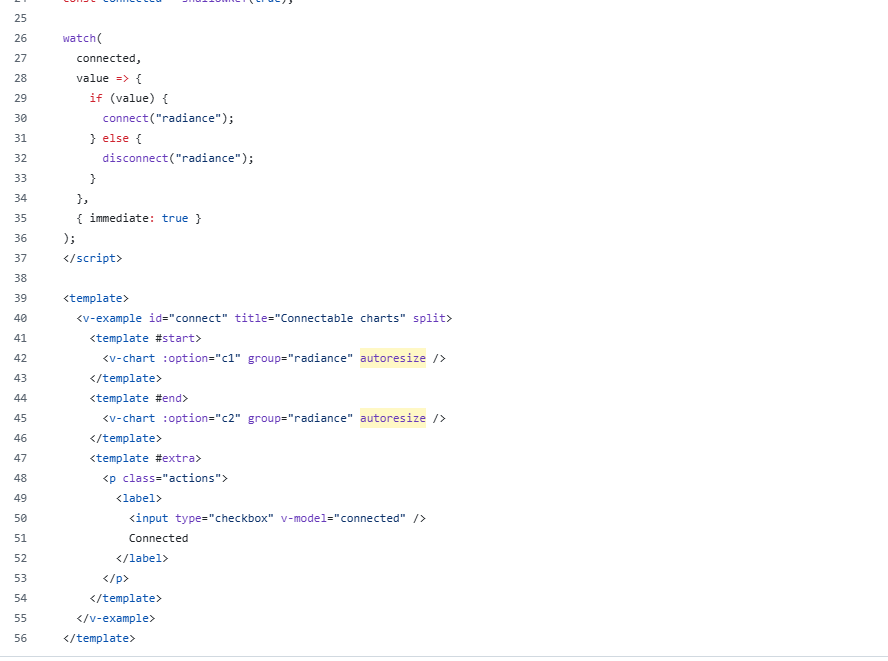888x661 pixels.
Task: Click the highlighted autoresize on the c2 chart line
Action: (392, 419)
